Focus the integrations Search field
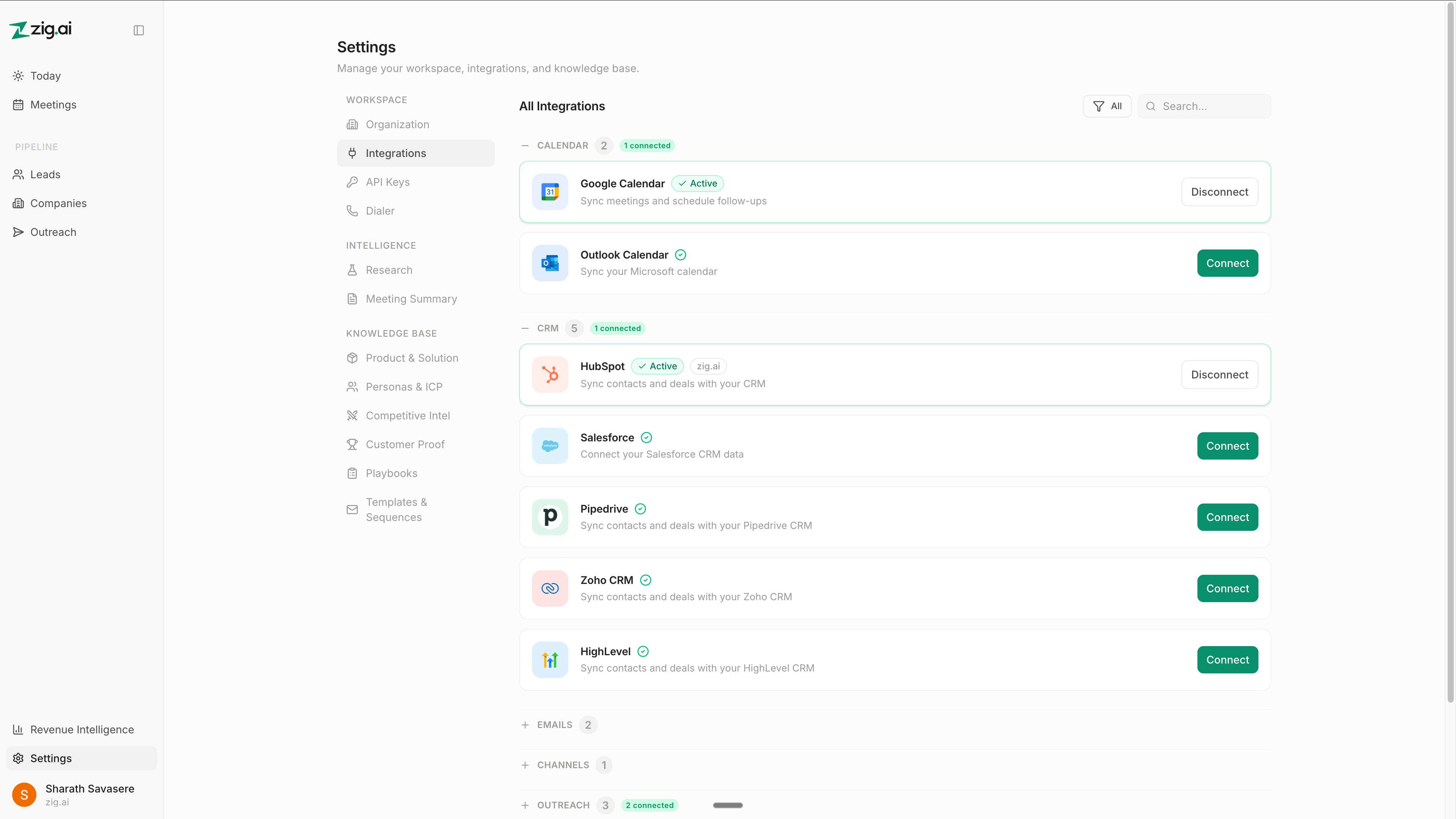Screen dimensions: 1456x819 point(1204,106)
